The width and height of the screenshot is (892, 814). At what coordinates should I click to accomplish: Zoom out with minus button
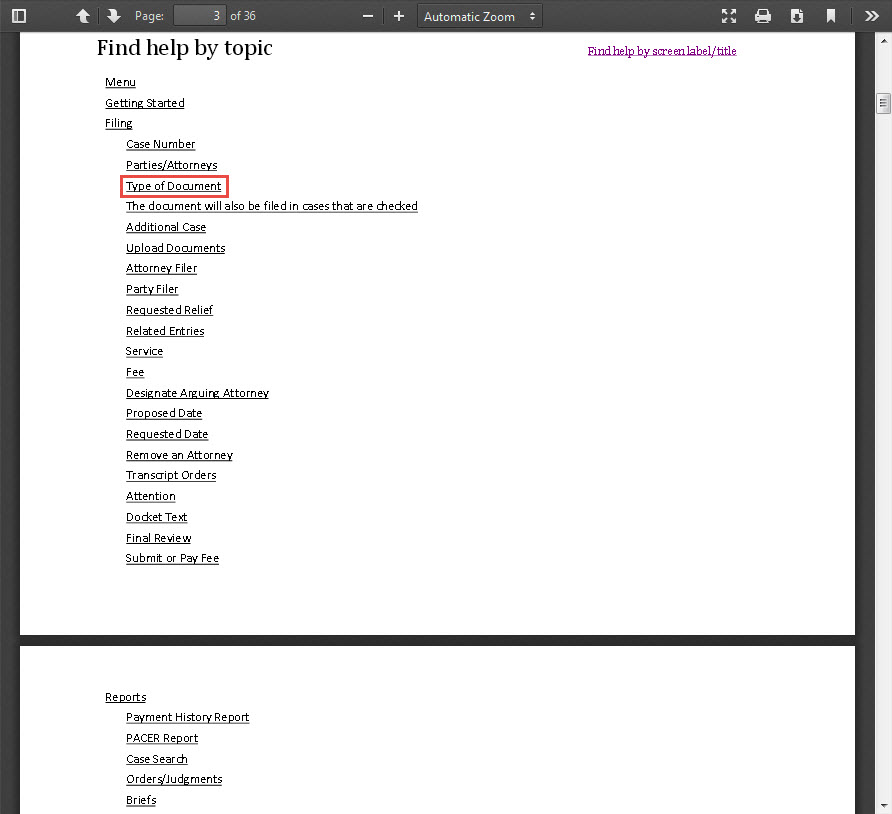tap(368, 16)
